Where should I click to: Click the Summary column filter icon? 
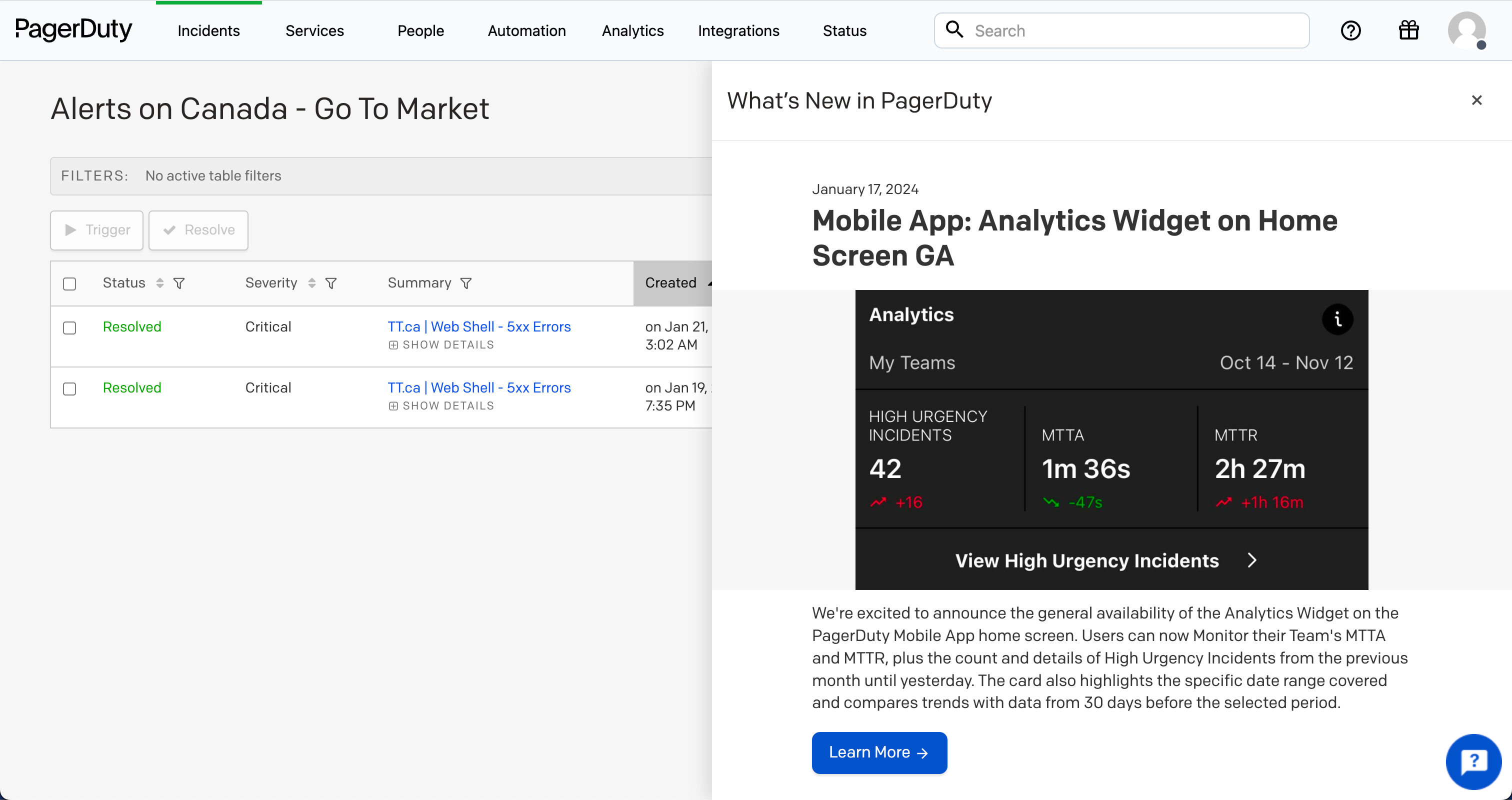coord(466,283)
